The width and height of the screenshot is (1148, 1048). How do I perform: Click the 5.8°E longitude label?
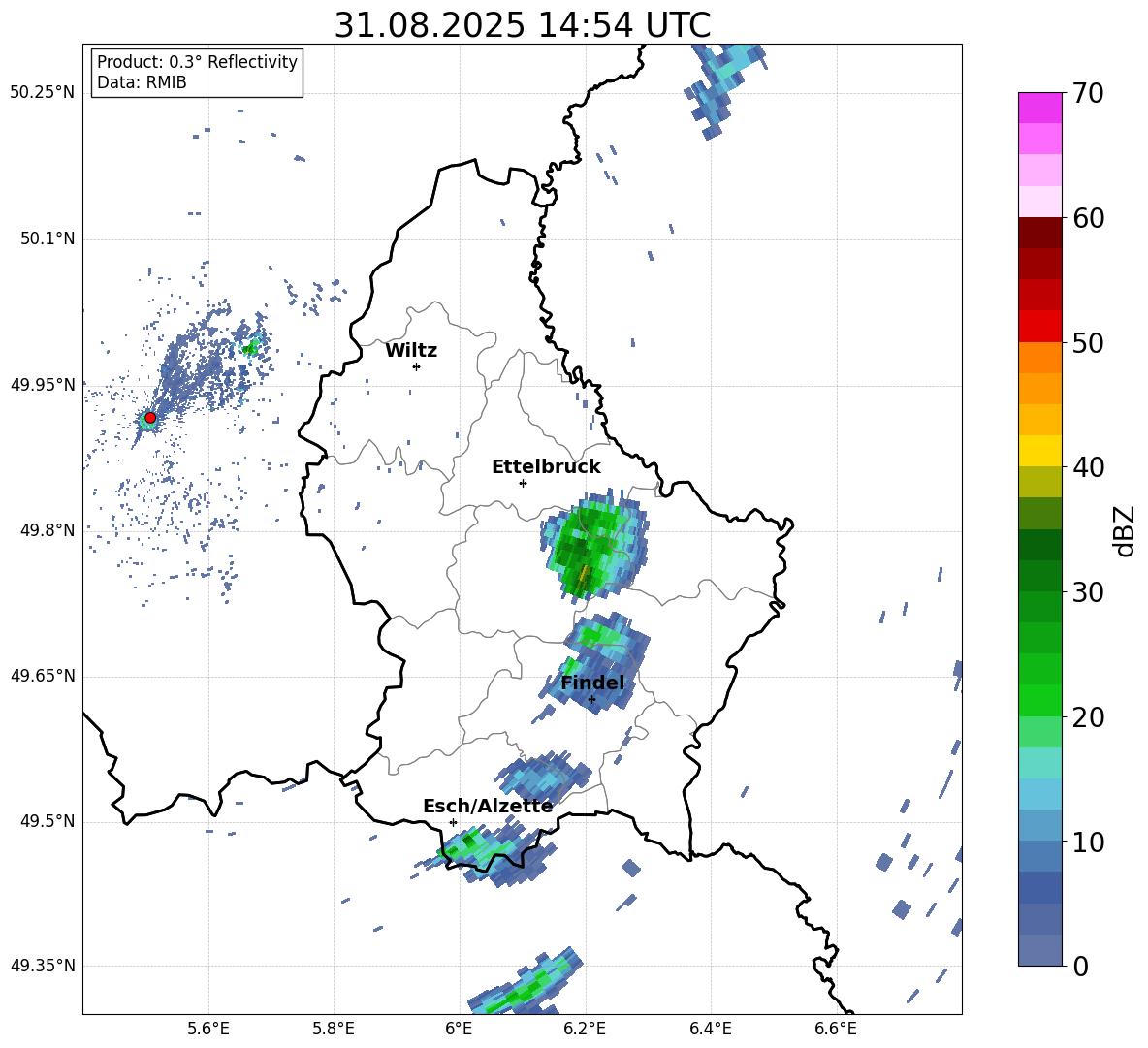click(334, 1030)
